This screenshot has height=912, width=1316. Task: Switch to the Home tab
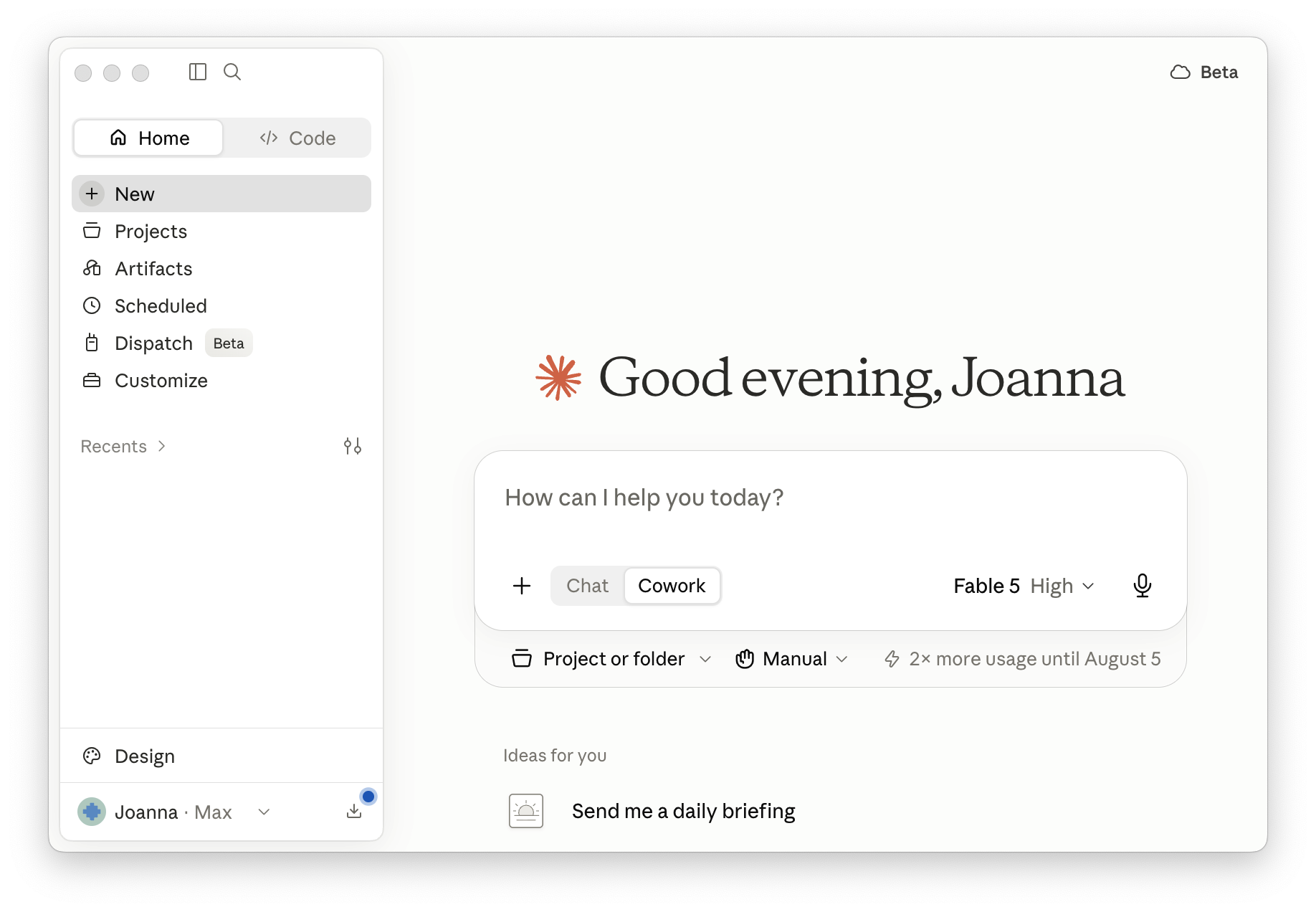pos(148,138)
